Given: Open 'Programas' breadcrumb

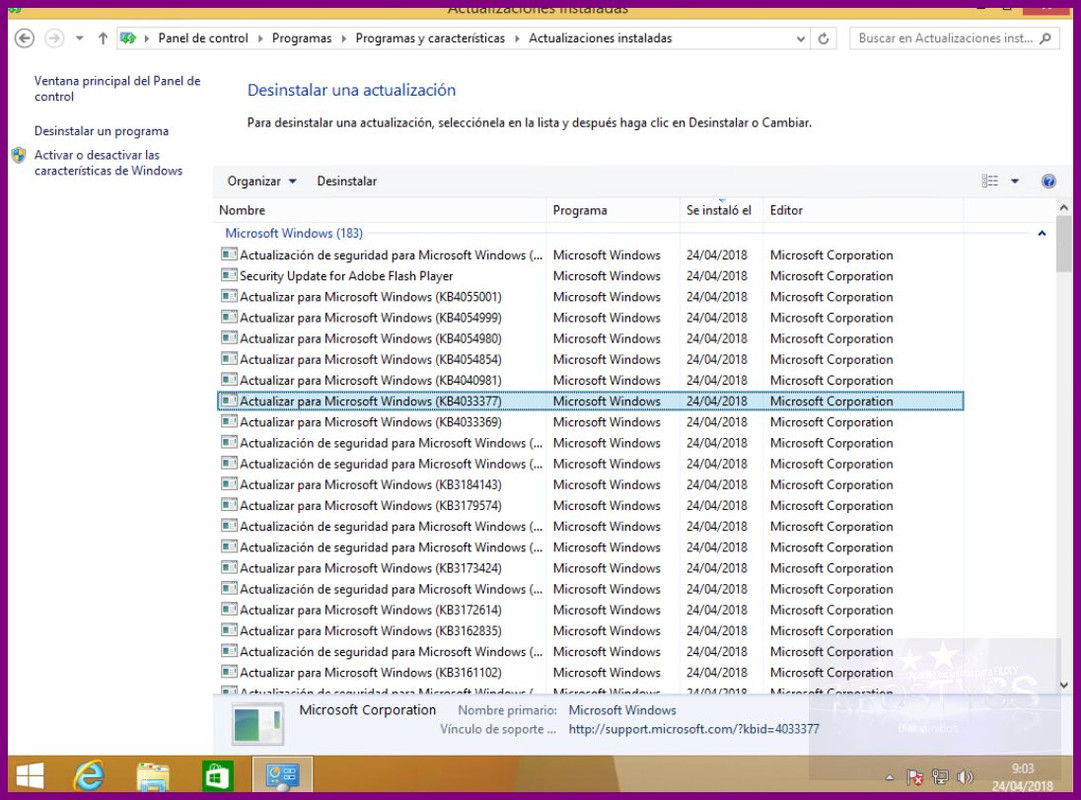Looking at the screenshot, I should tap(301, 39).
